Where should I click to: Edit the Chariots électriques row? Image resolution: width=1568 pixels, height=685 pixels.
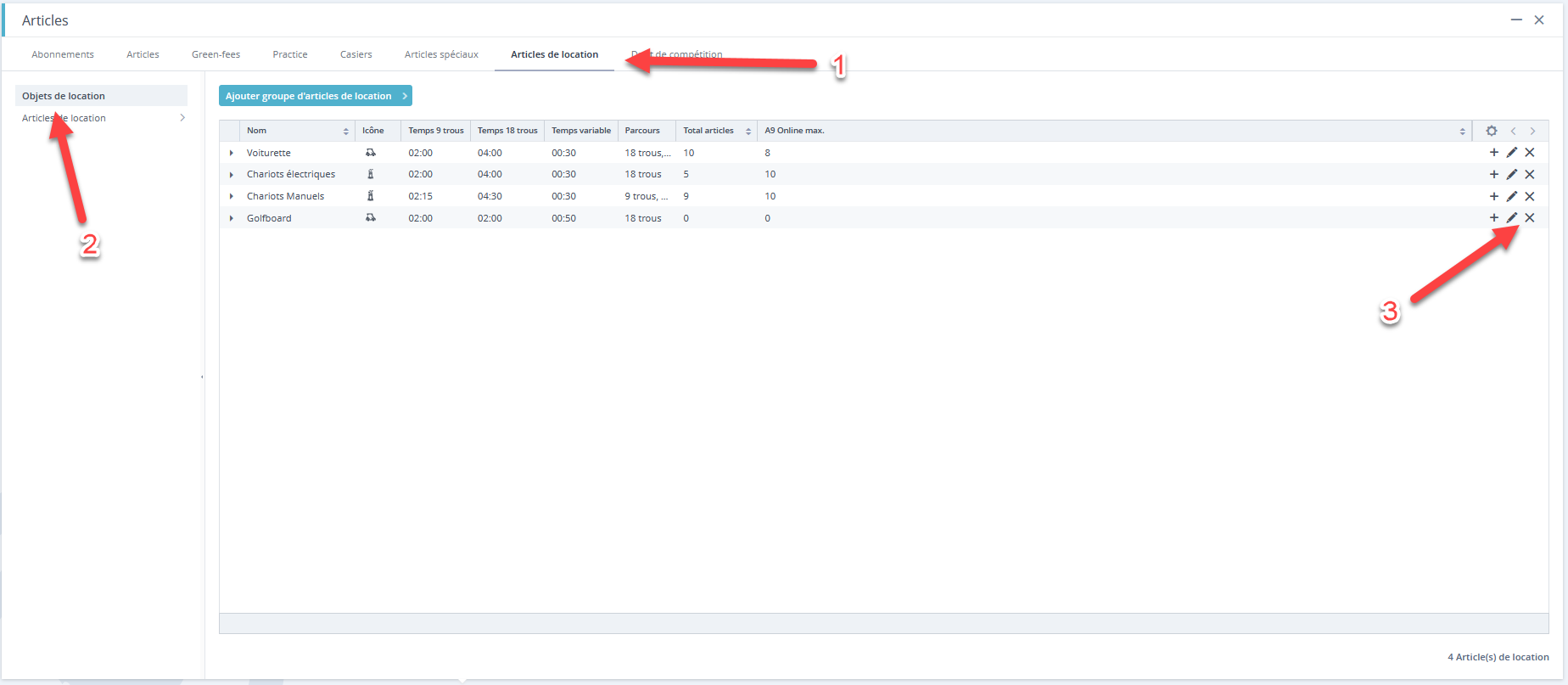pyautogui.click(x=1512, y=174)
